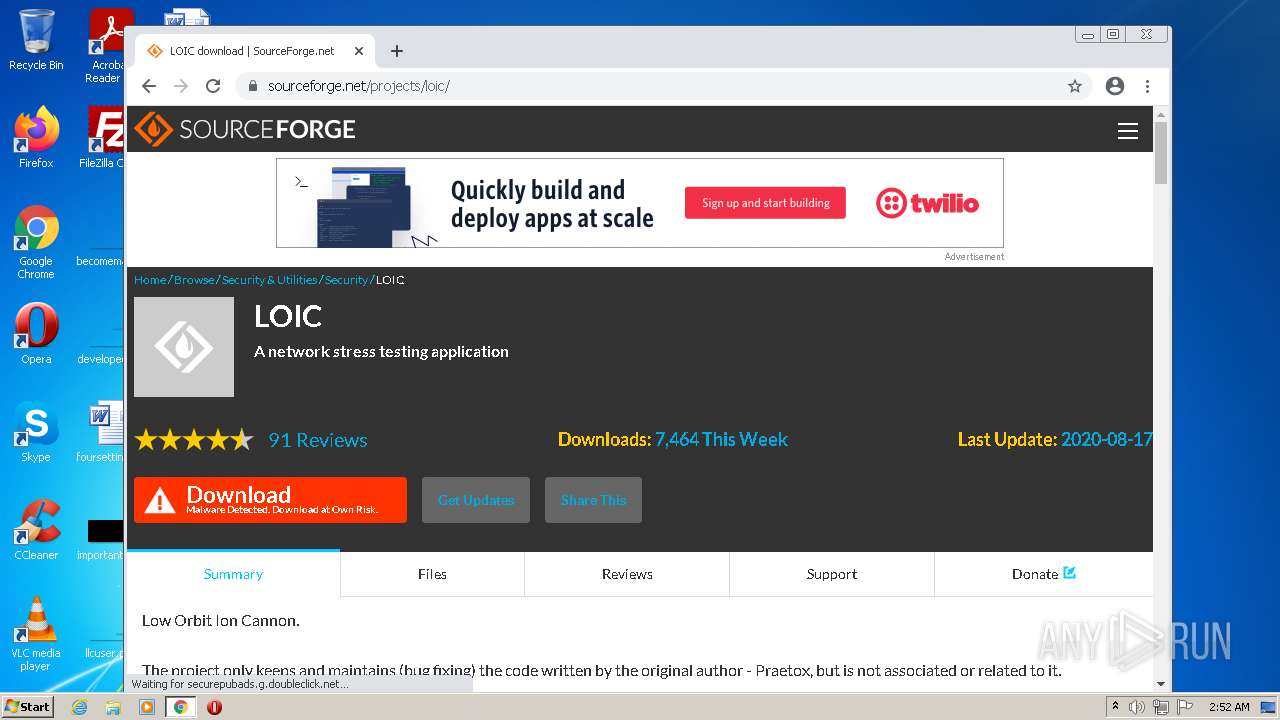
Task: Click the 2020-08-17 last update date
Action: pyautogui.click(x=1106, y=439)
